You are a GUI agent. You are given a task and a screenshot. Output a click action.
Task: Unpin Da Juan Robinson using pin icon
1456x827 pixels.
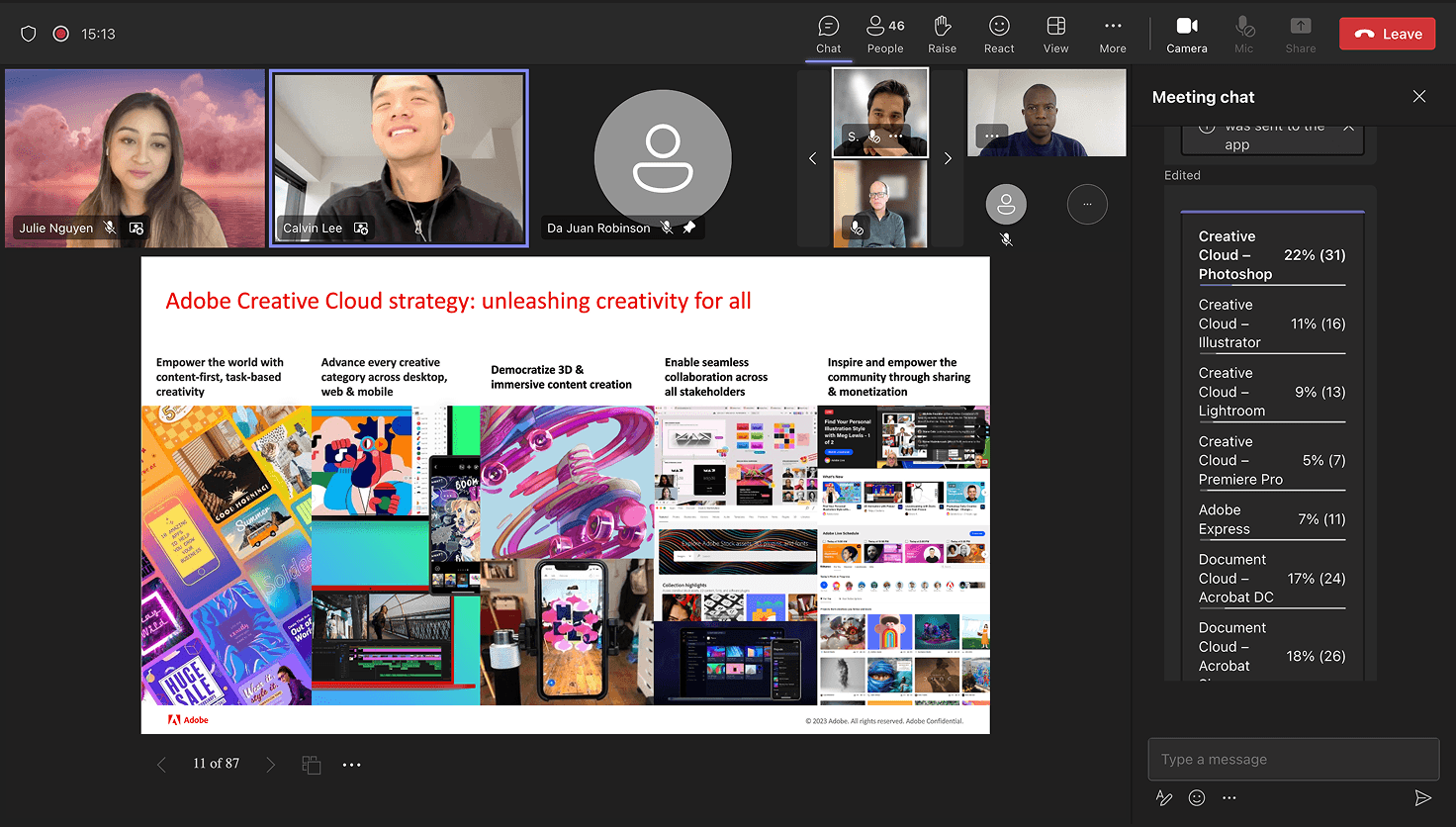[x=689, y=228]
